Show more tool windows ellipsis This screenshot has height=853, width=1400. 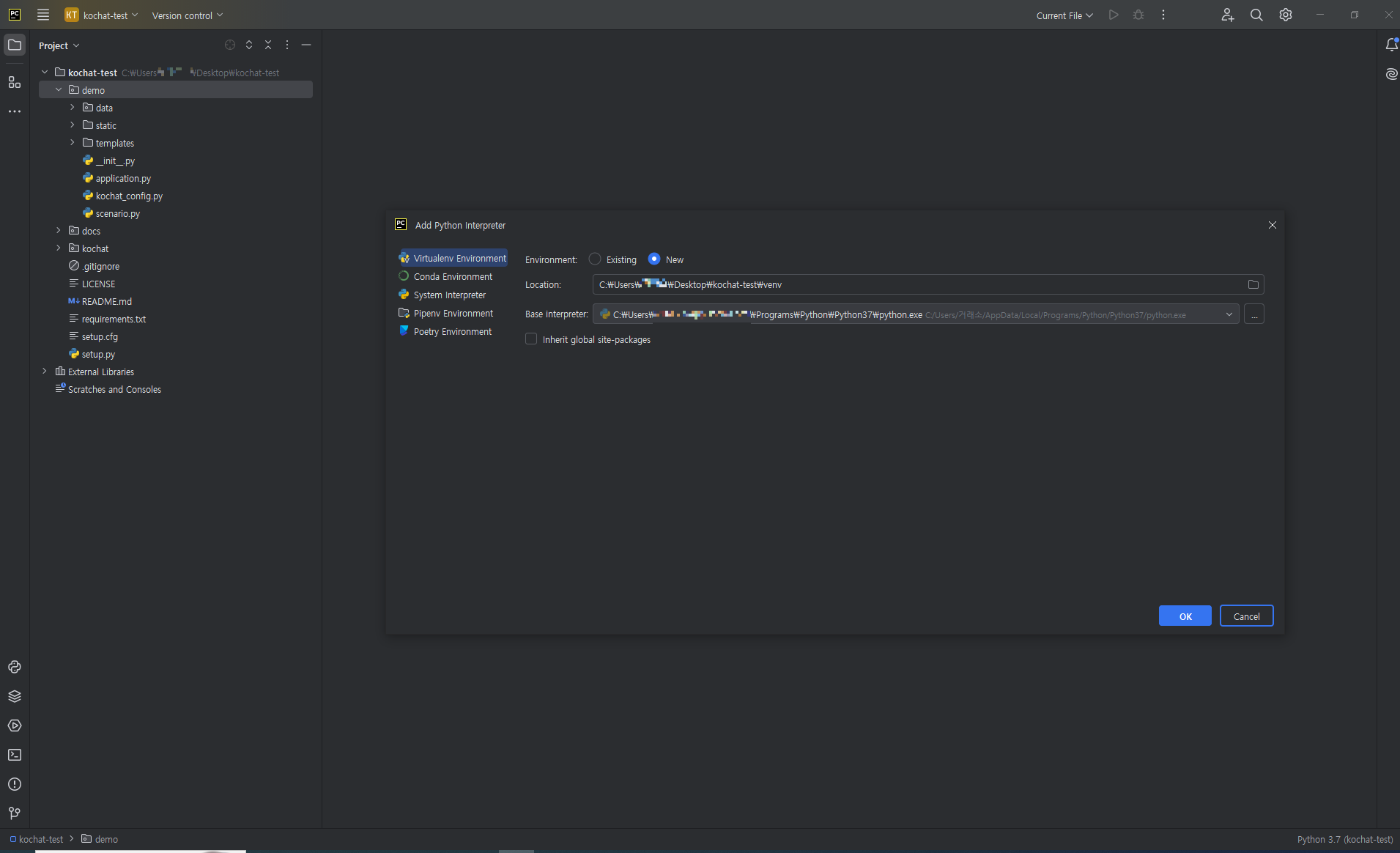[15, 111]
